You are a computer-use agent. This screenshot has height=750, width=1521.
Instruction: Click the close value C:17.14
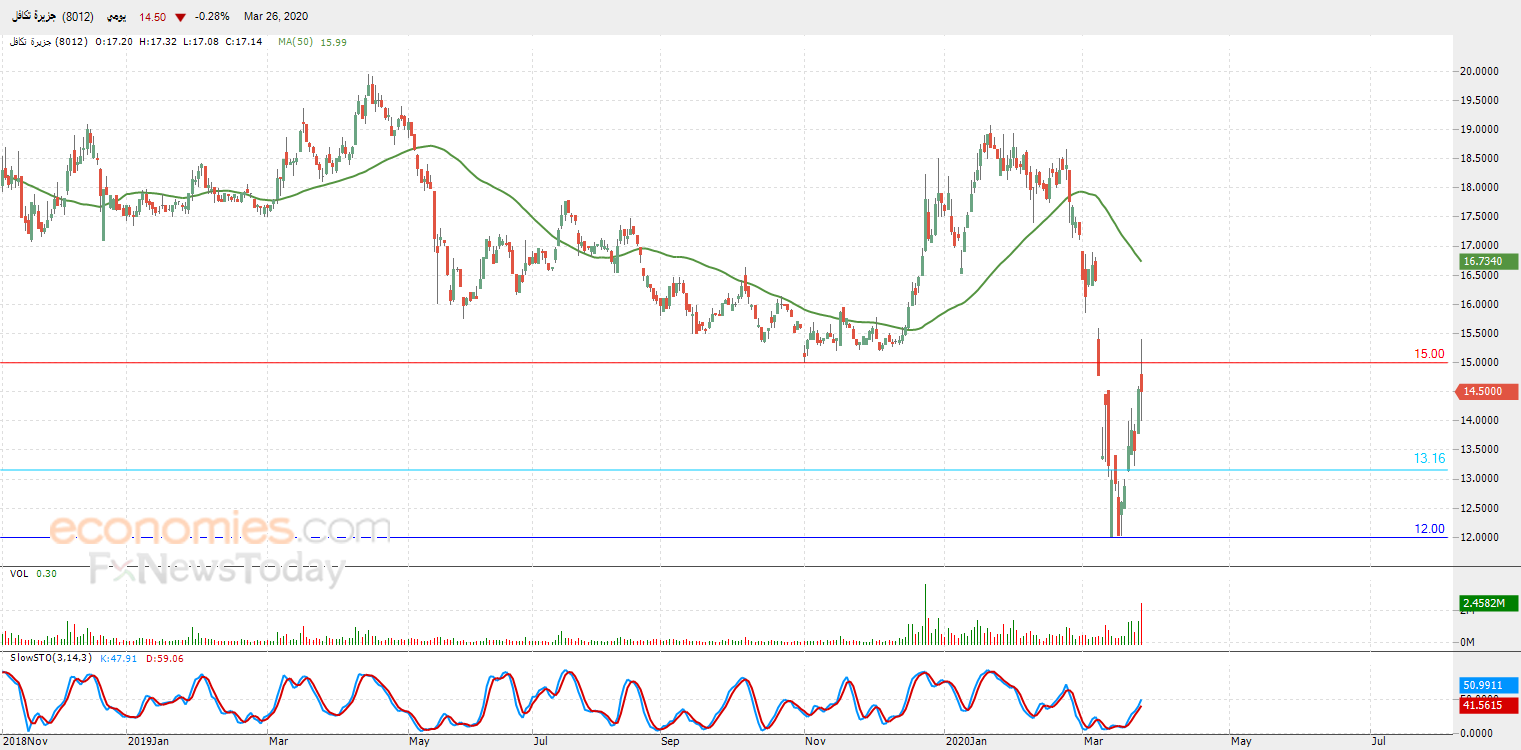243,42
